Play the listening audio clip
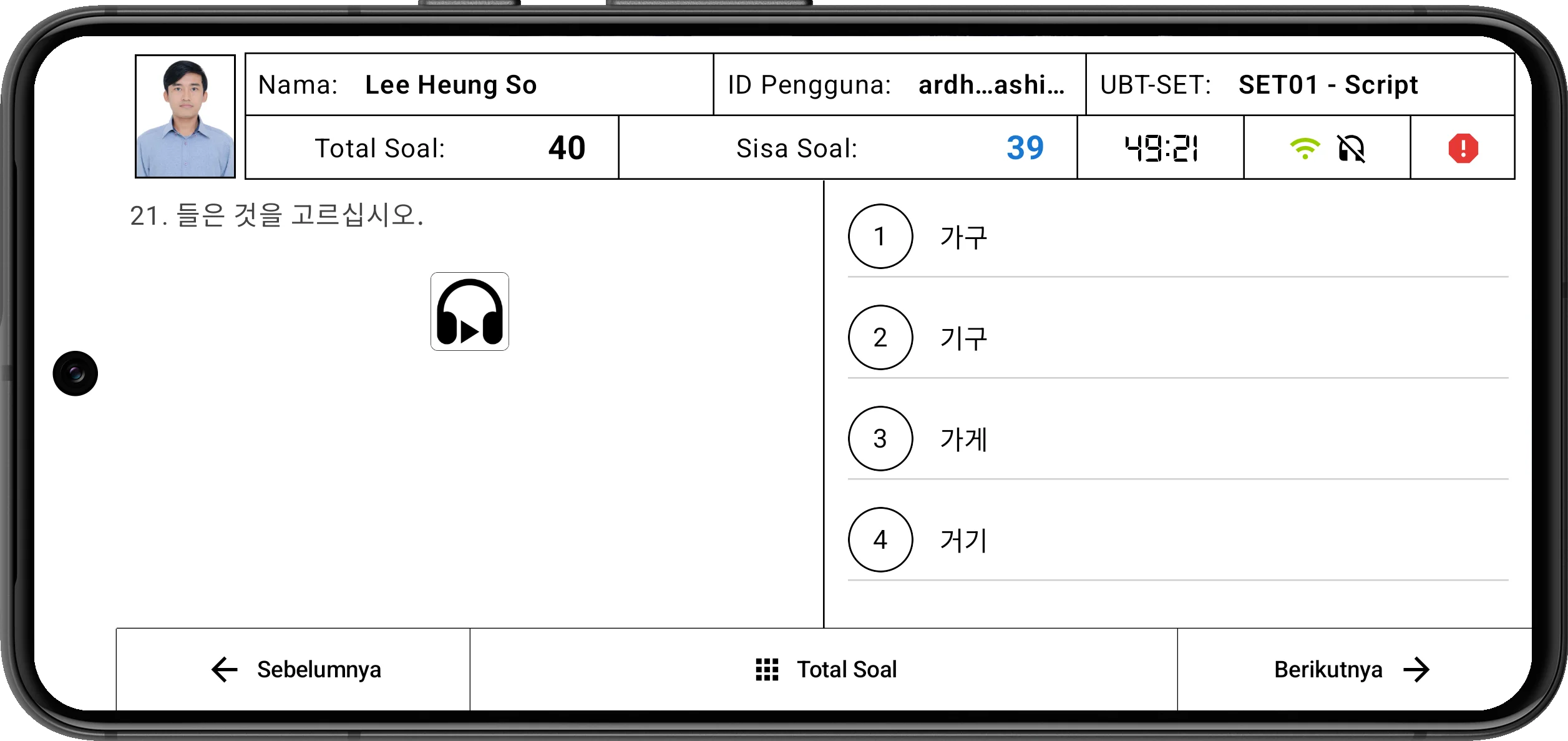The image size is (1568, 741). (470, 311)
